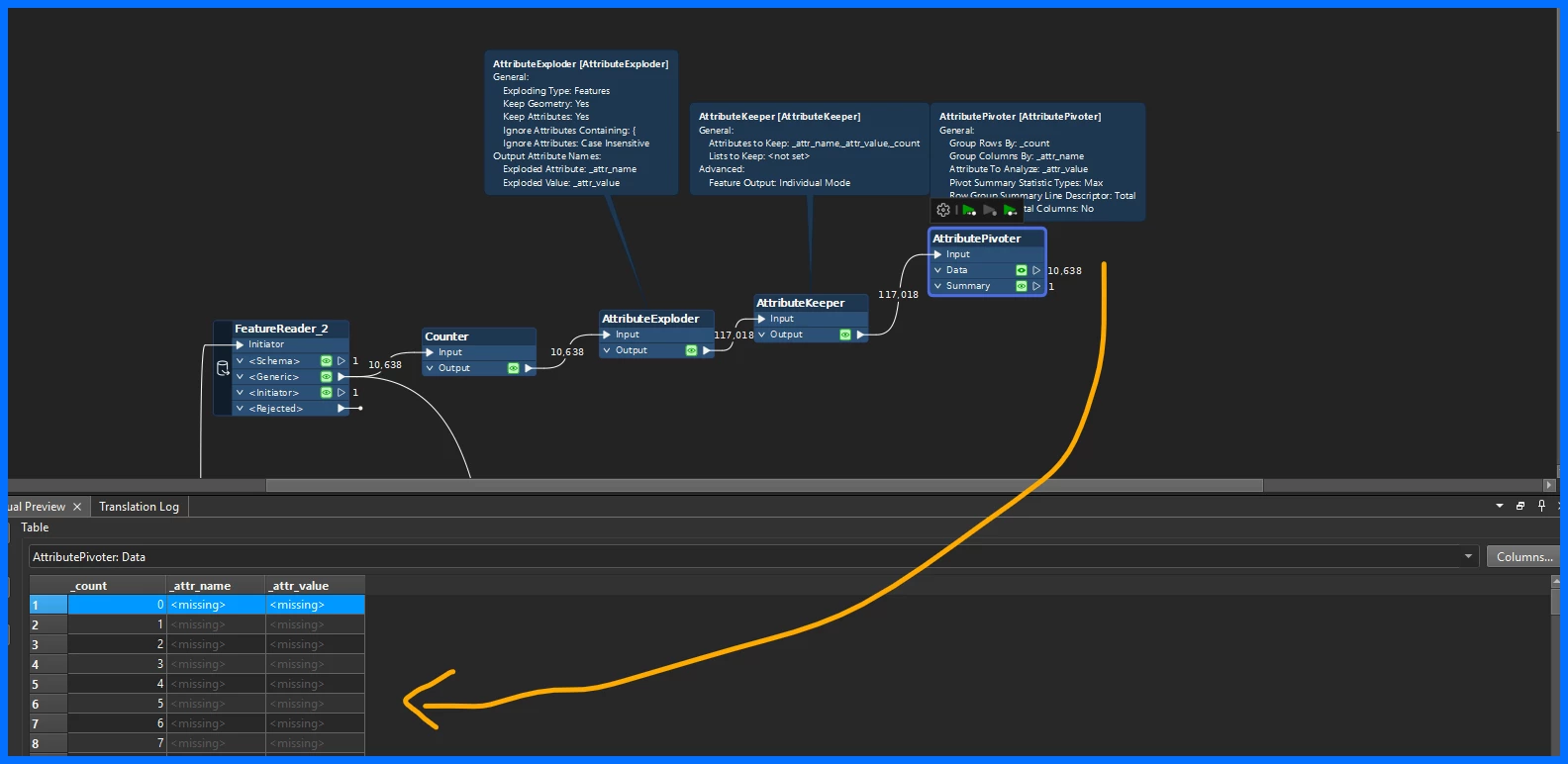This screenshot has width=1568, height=764.
Task: Collapse the Counter Output port chevron
Action: click(x=430, y=368)
